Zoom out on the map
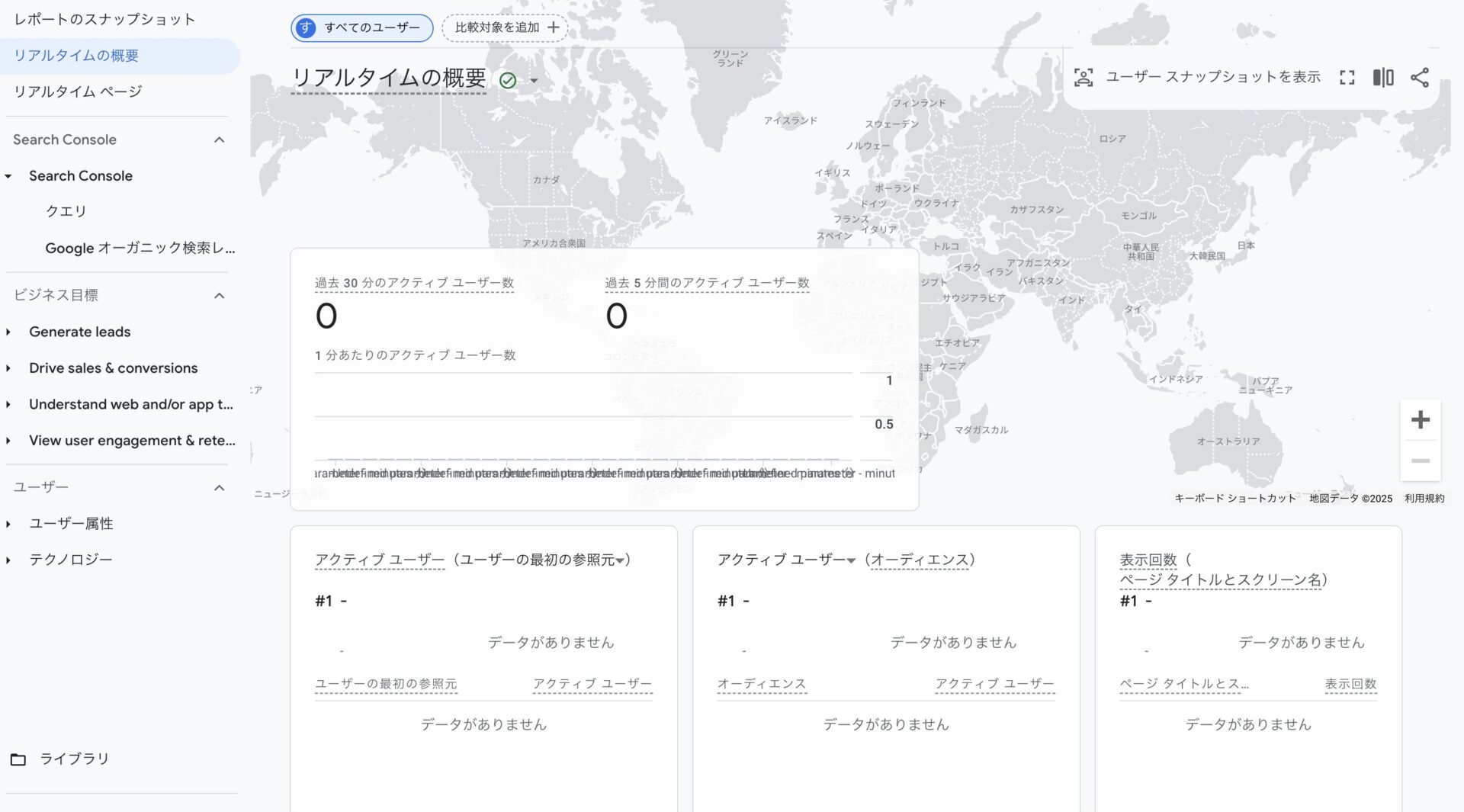The image size is (1464, 812). [1420, 461]
